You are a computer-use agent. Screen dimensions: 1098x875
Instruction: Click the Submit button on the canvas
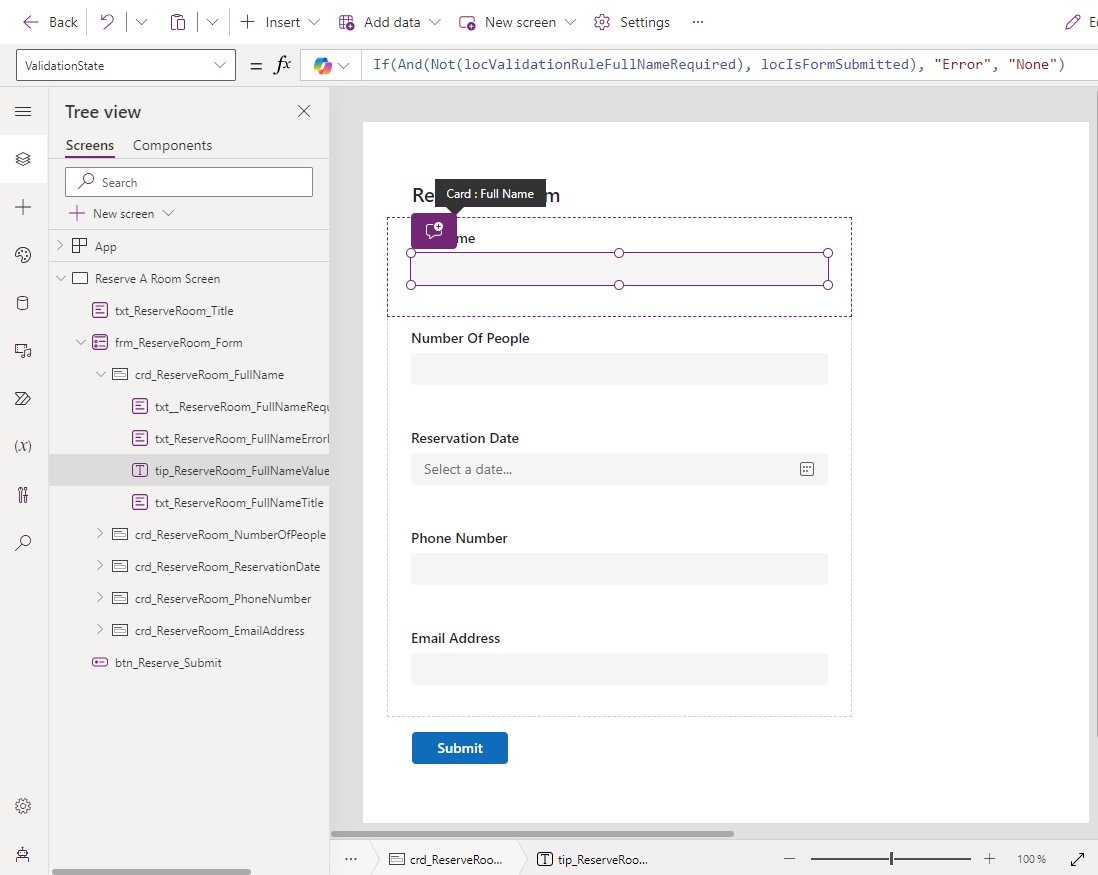click(x=459, y=747)
